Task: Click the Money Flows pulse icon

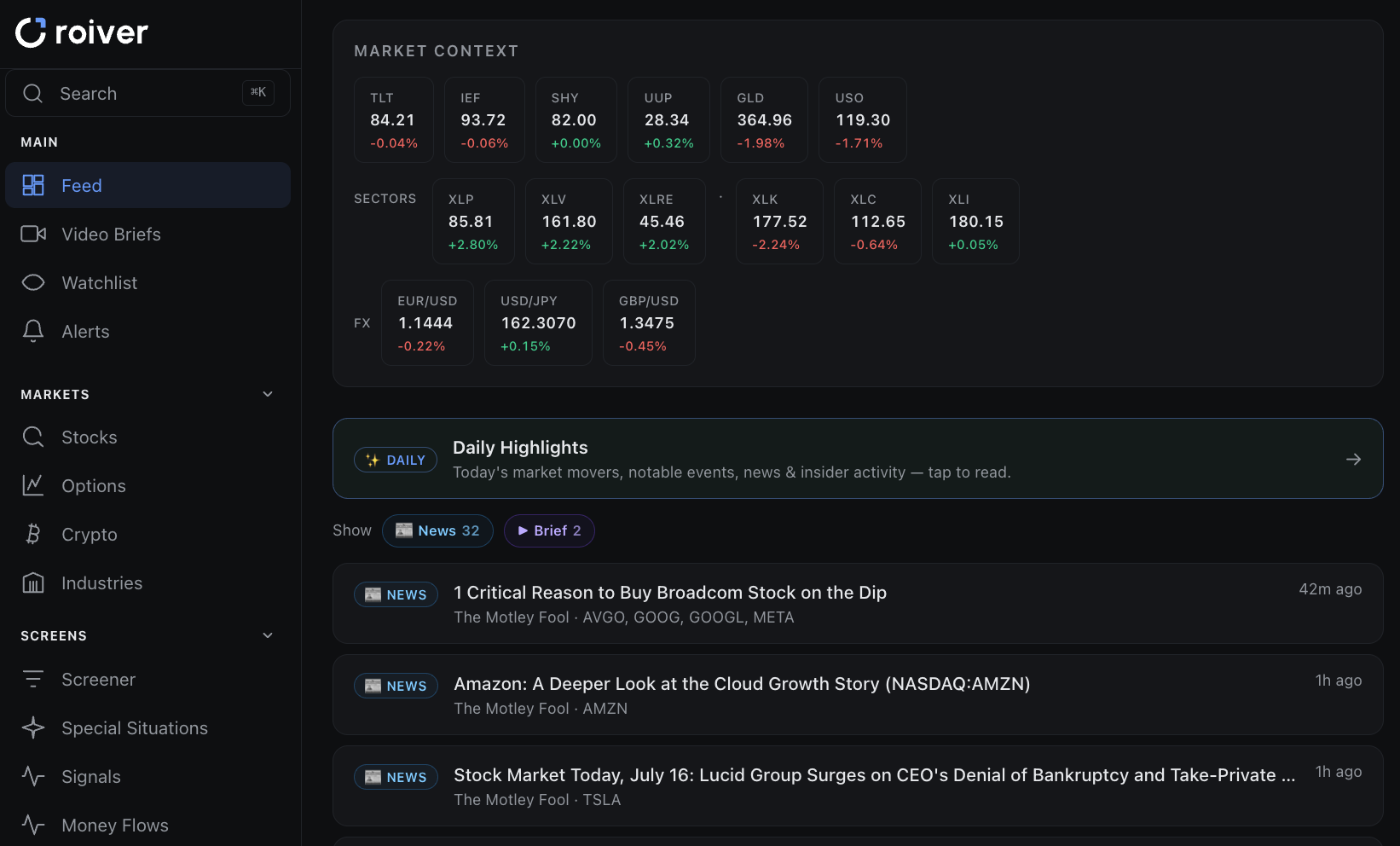Action: tap(33, 825)
